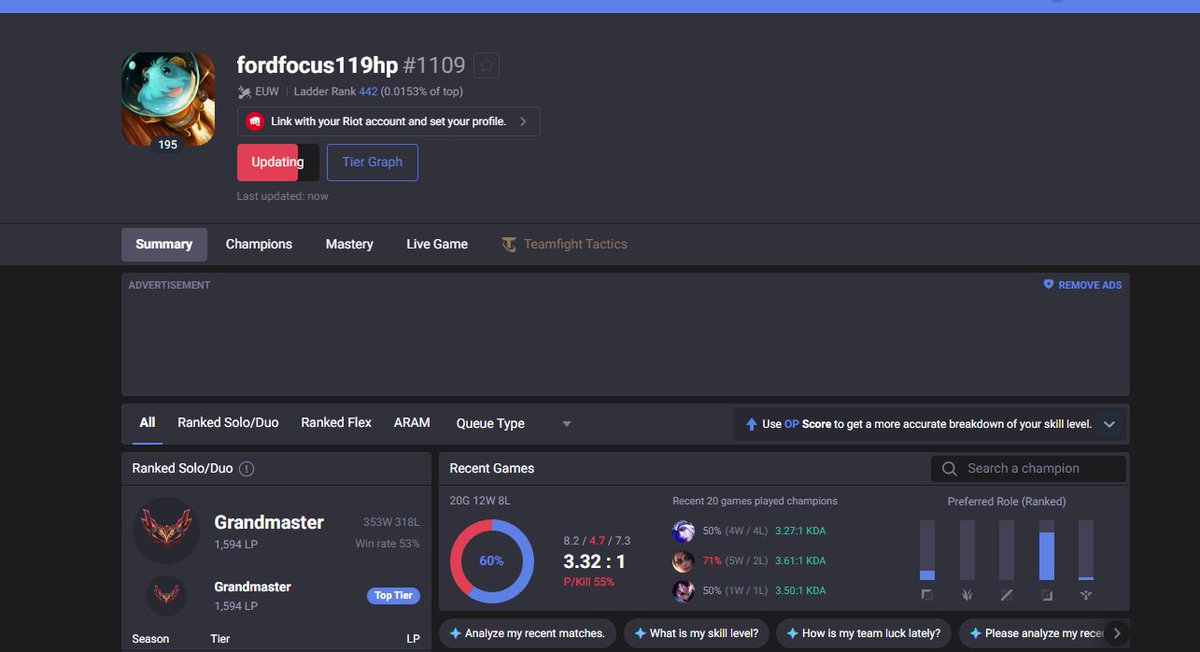Click the 353W 318L record text
The image size is (1200, 652).
point(391,522)
